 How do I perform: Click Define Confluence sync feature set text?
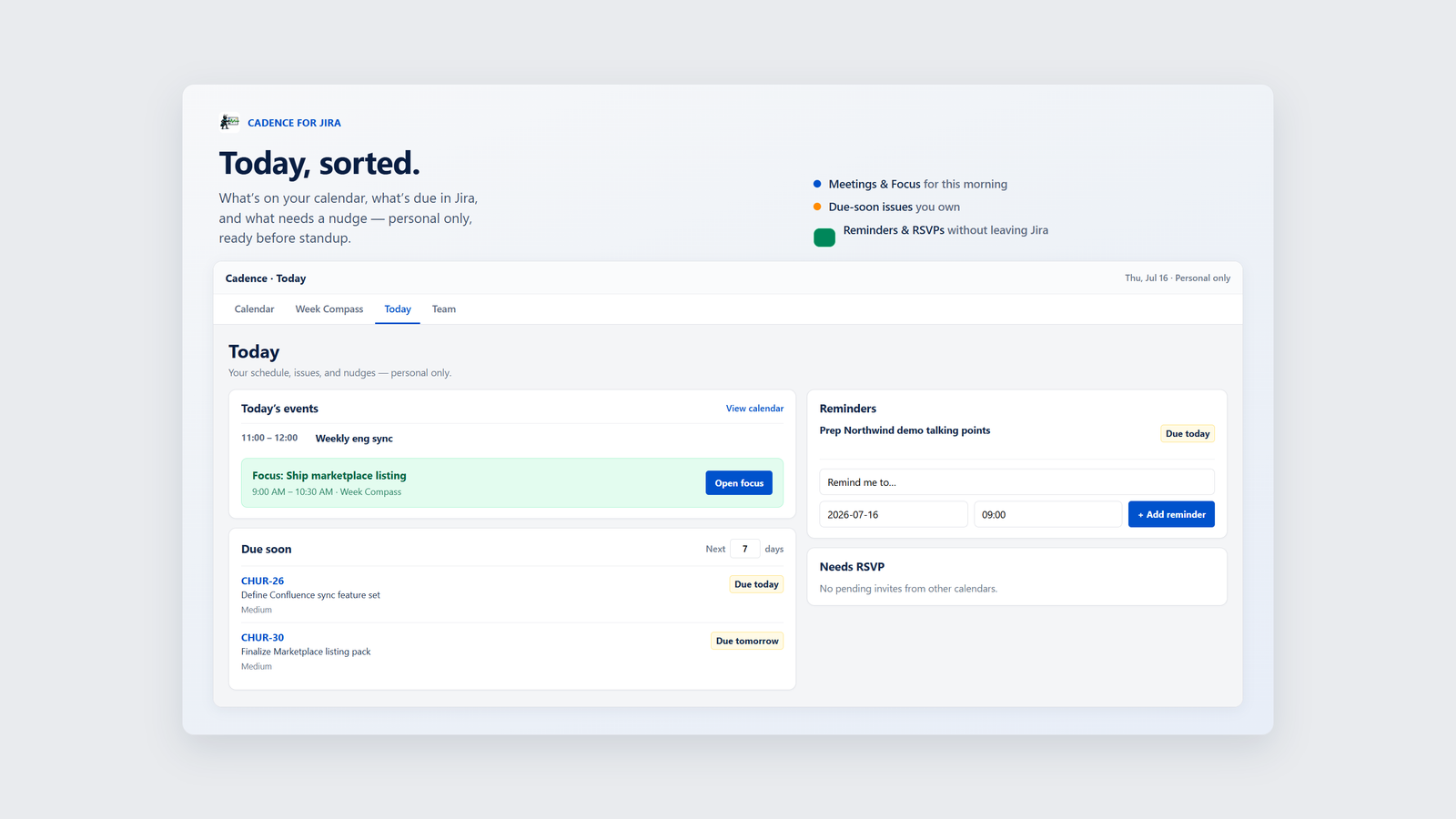coord(310,595)
